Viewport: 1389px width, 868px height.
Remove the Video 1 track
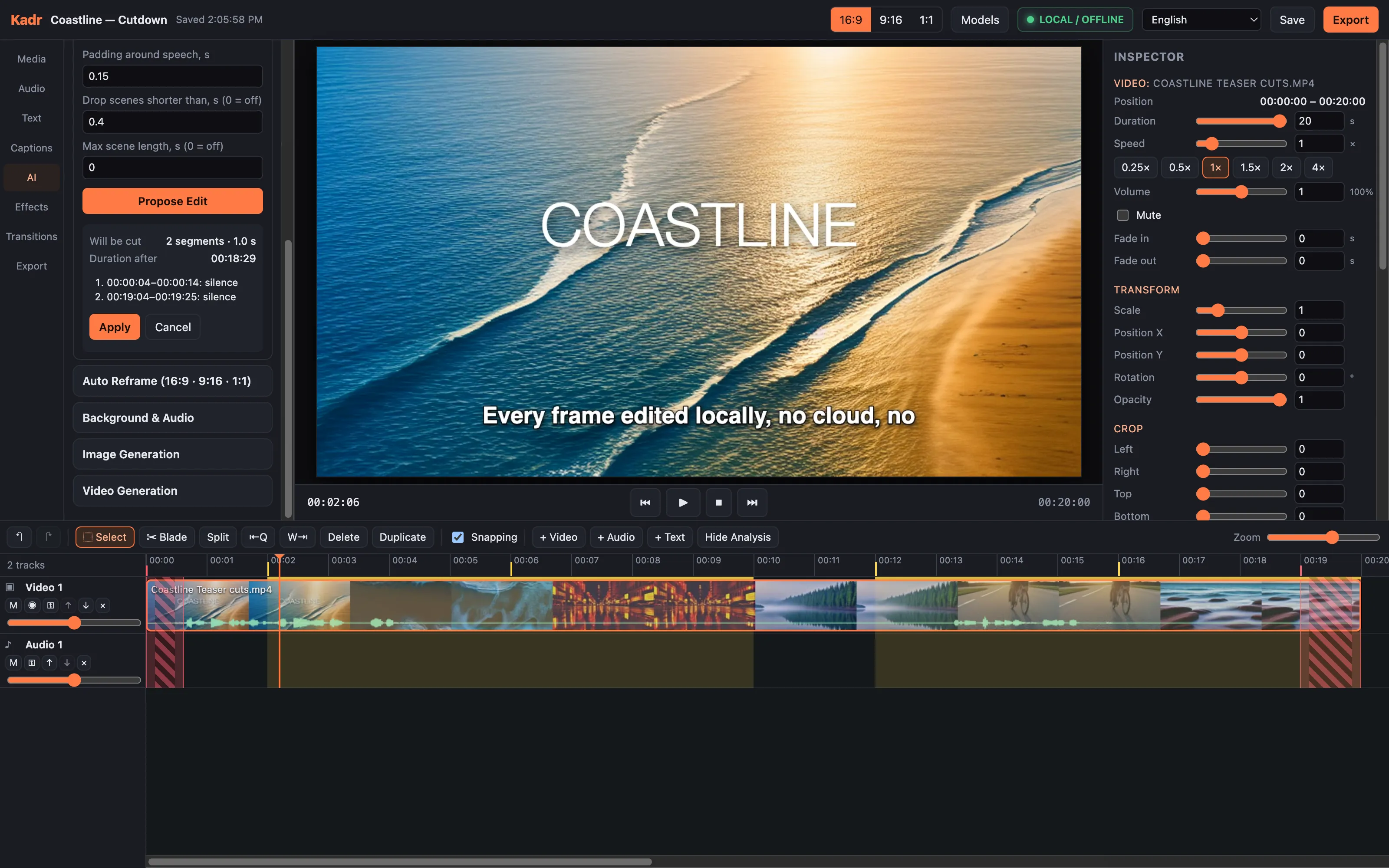pyautogui.click(x=103, y=605)
